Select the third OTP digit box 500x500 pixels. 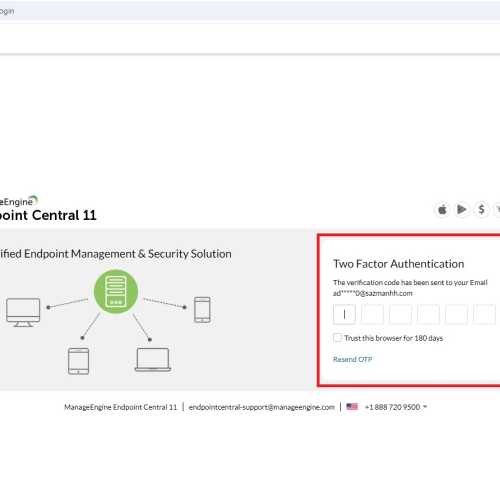click(x=400, y=314)
